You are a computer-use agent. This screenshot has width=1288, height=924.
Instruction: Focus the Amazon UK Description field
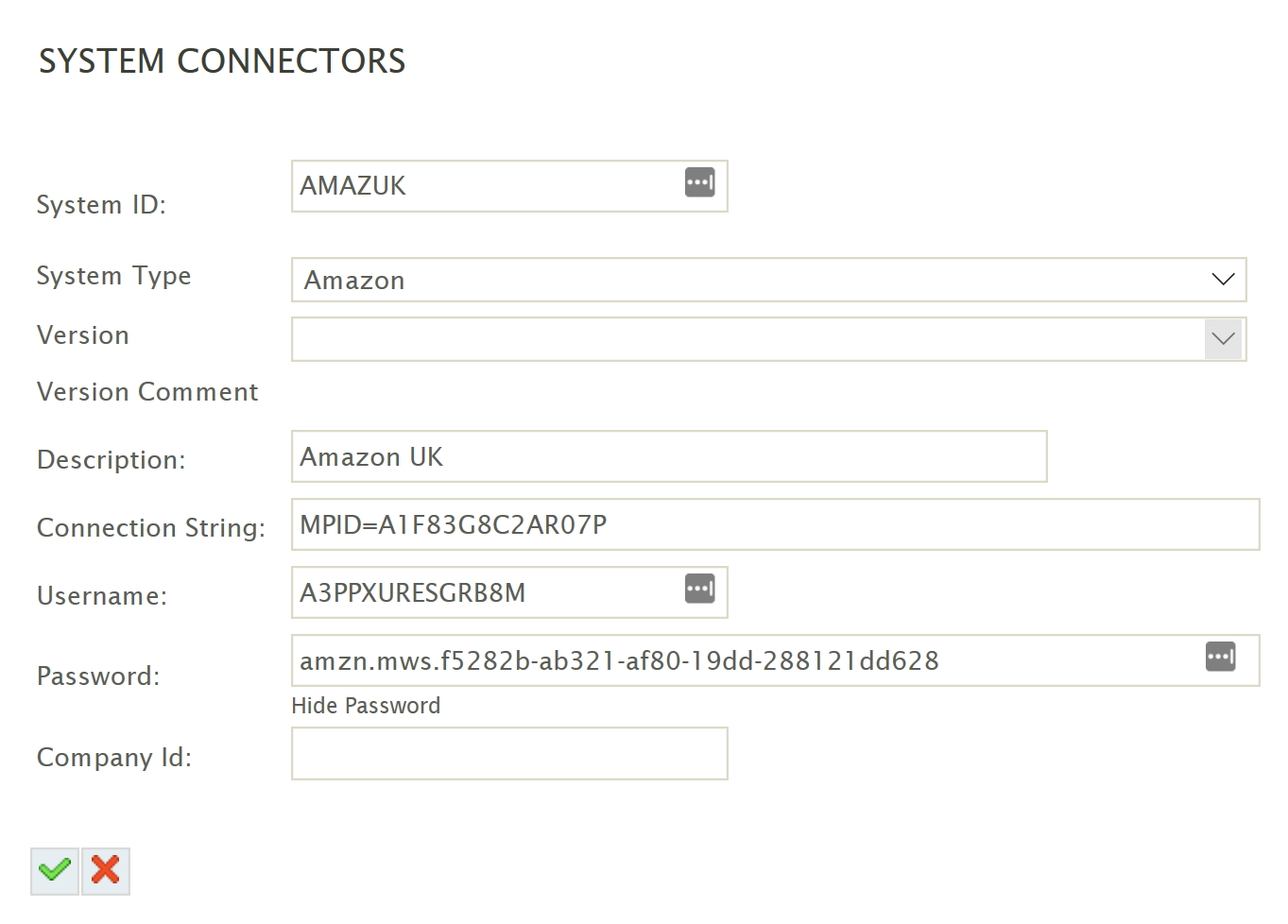(669, 456)
